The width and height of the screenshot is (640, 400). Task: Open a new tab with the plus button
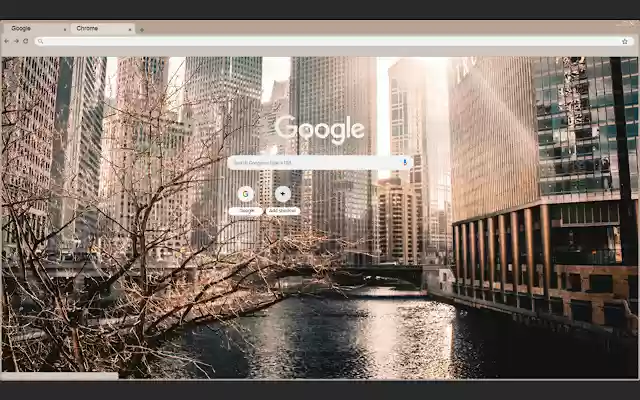click(x=142, y=29)
